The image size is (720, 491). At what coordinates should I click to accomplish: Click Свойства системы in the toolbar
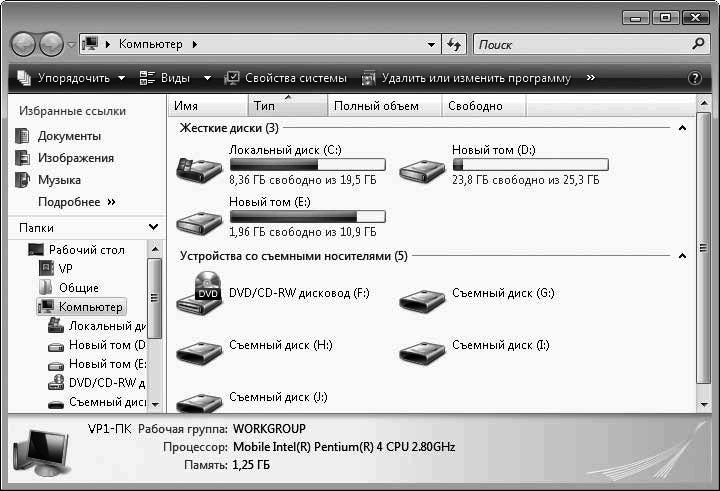[x=286, y=78]
